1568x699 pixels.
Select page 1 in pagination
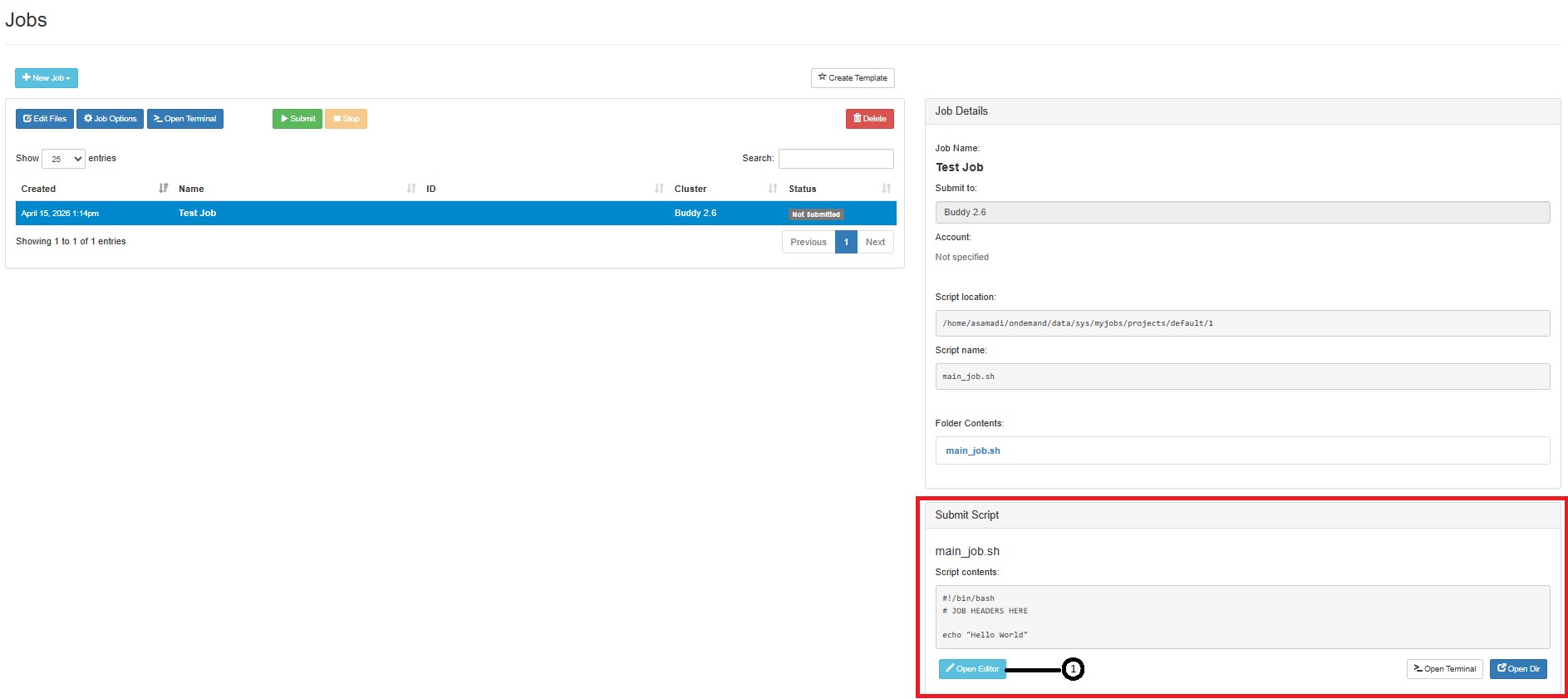tap(846, 242)
